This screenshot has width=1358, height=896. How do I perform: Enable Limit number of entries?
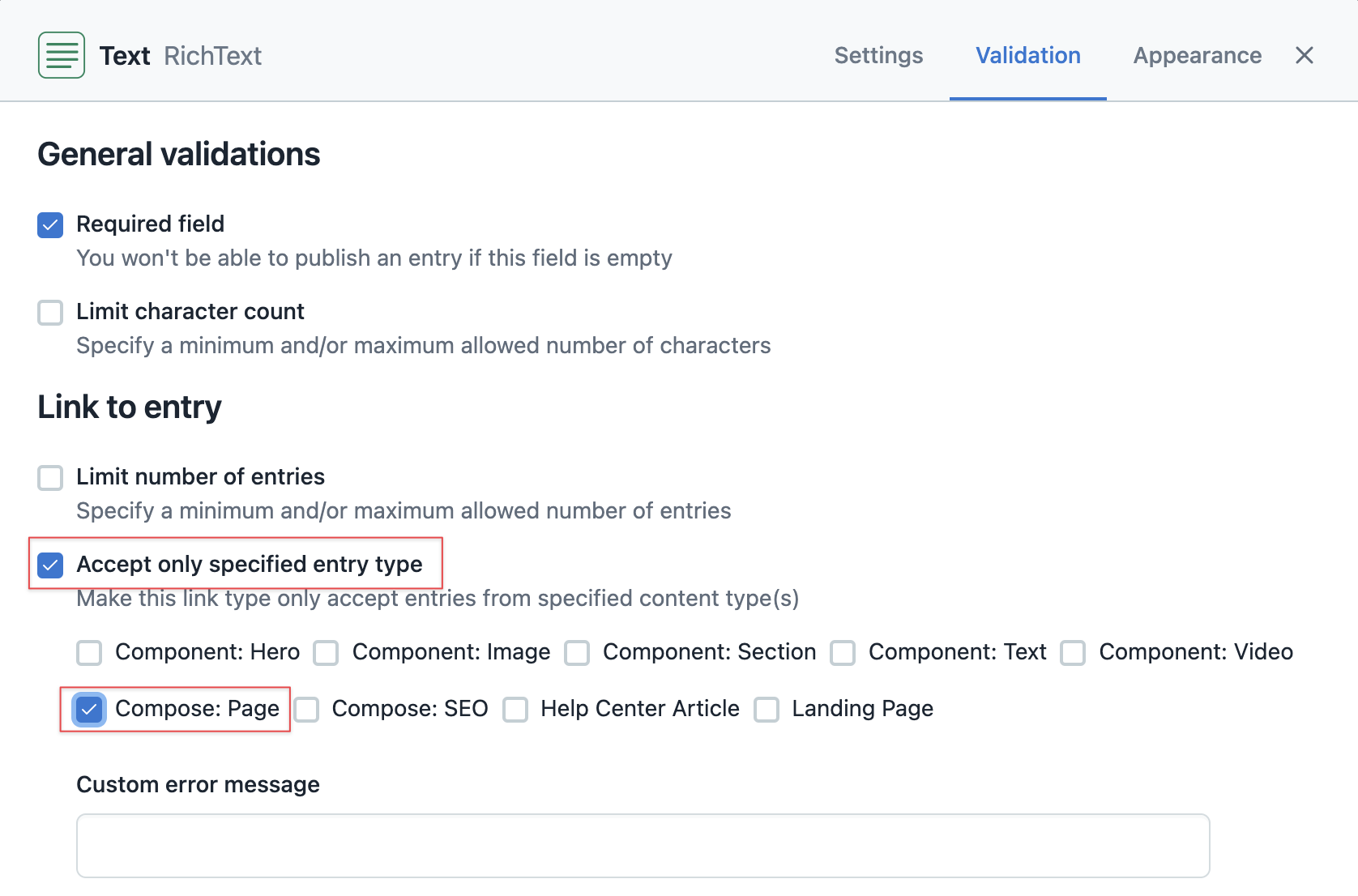click(x=49, y=478)
